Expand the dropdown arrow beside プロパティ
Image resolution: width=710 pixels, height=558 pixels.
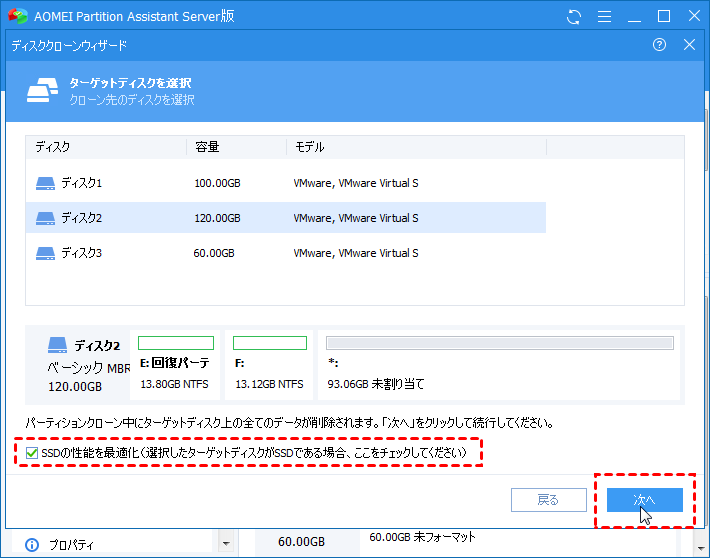226,543
